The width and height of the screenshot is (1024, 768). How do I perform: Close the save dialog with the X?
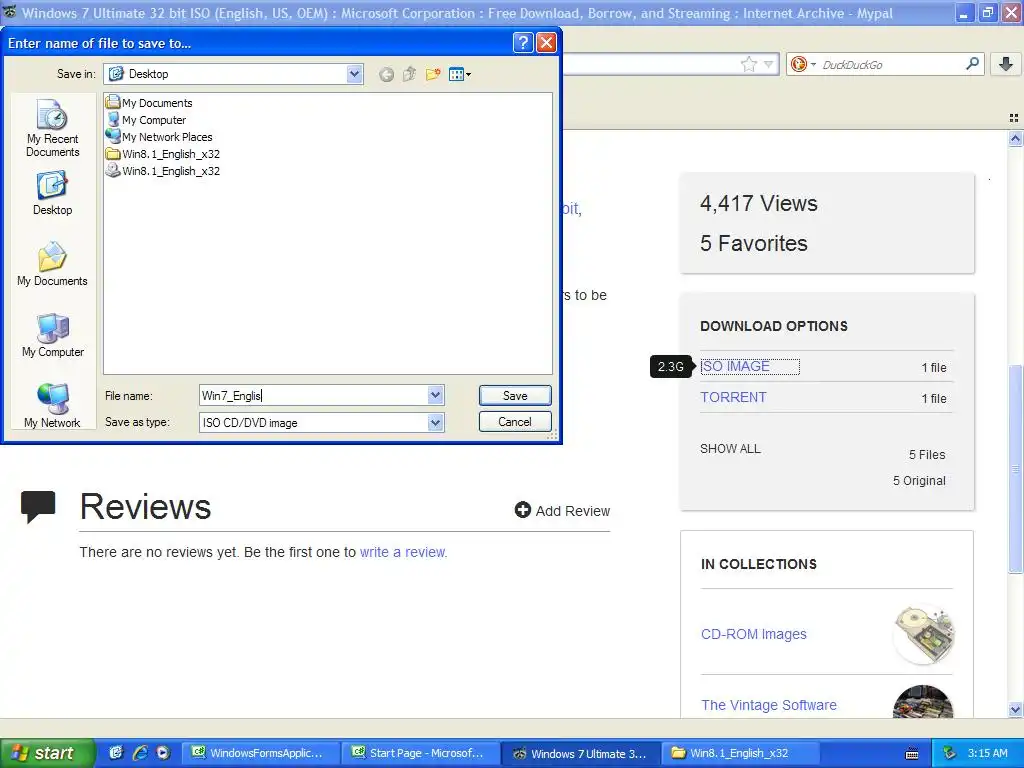(x=546, y=42)
